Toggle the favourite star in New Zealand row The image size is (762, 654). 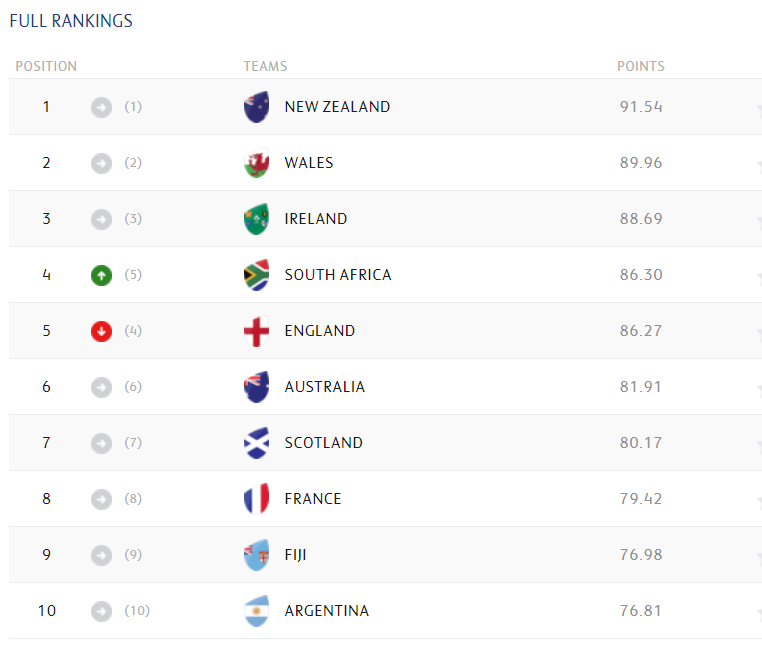[x=758, y=111]
